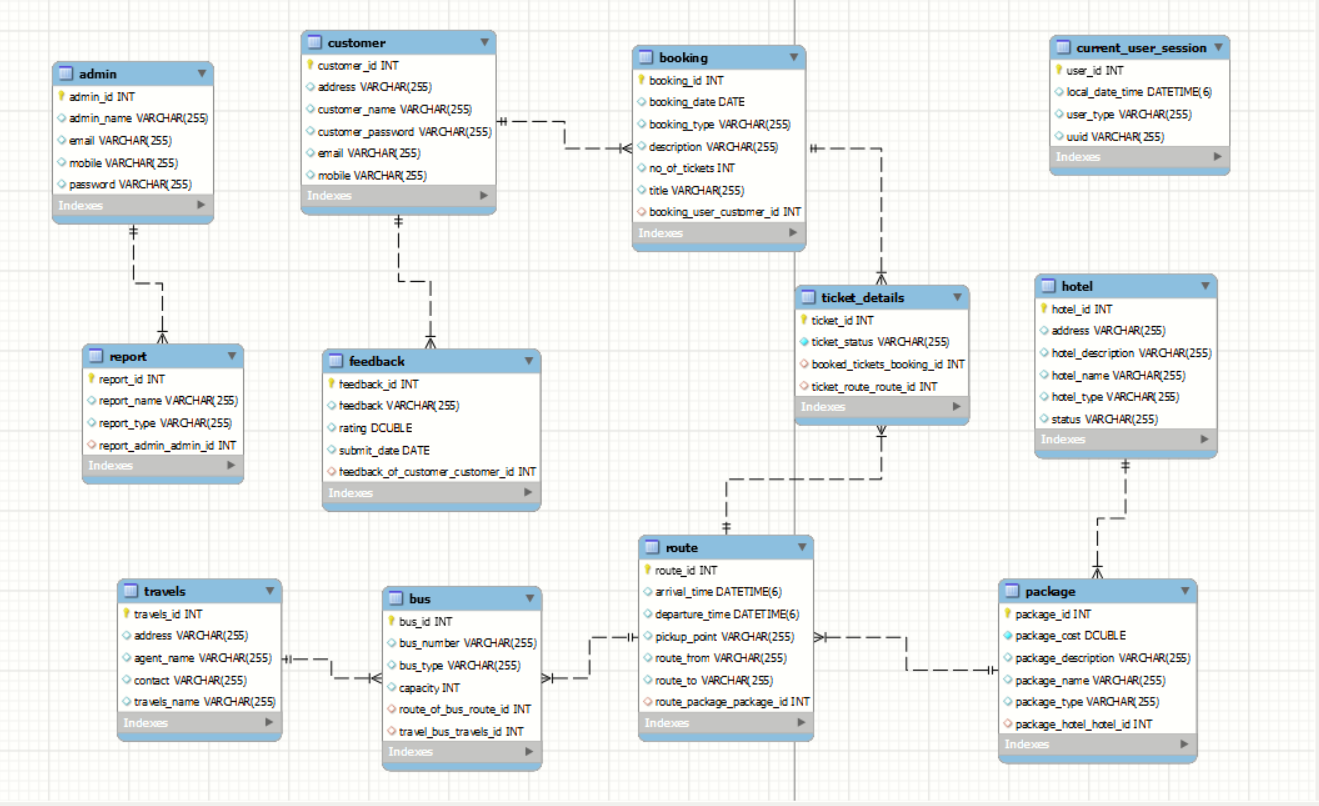Screen dimensions: 1319x806
Task: Select departure_time DATETIME(6) column in route
Action: pyautogui.click(x=726, y=614)
